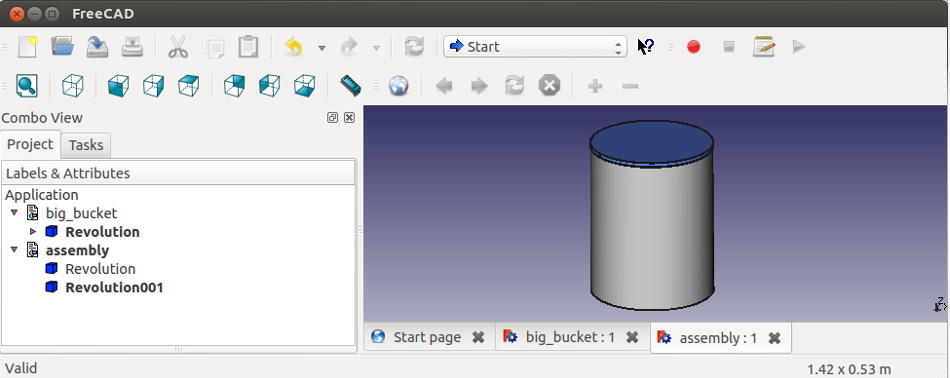The width and height of the screenshot is (950, 378).
Task: Start macro recording with red dot
Action: click(x=694, y=47)
